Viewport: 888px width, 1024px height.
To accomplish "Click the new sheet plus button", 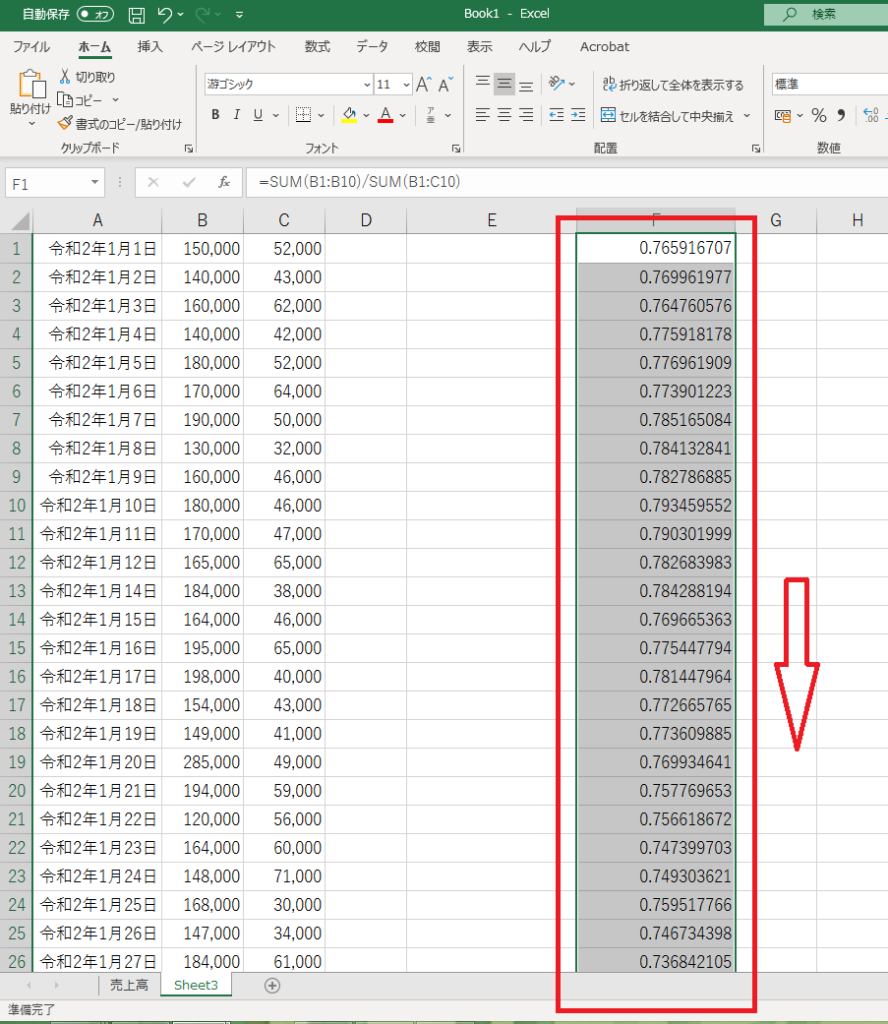I will tap(271, 985).
